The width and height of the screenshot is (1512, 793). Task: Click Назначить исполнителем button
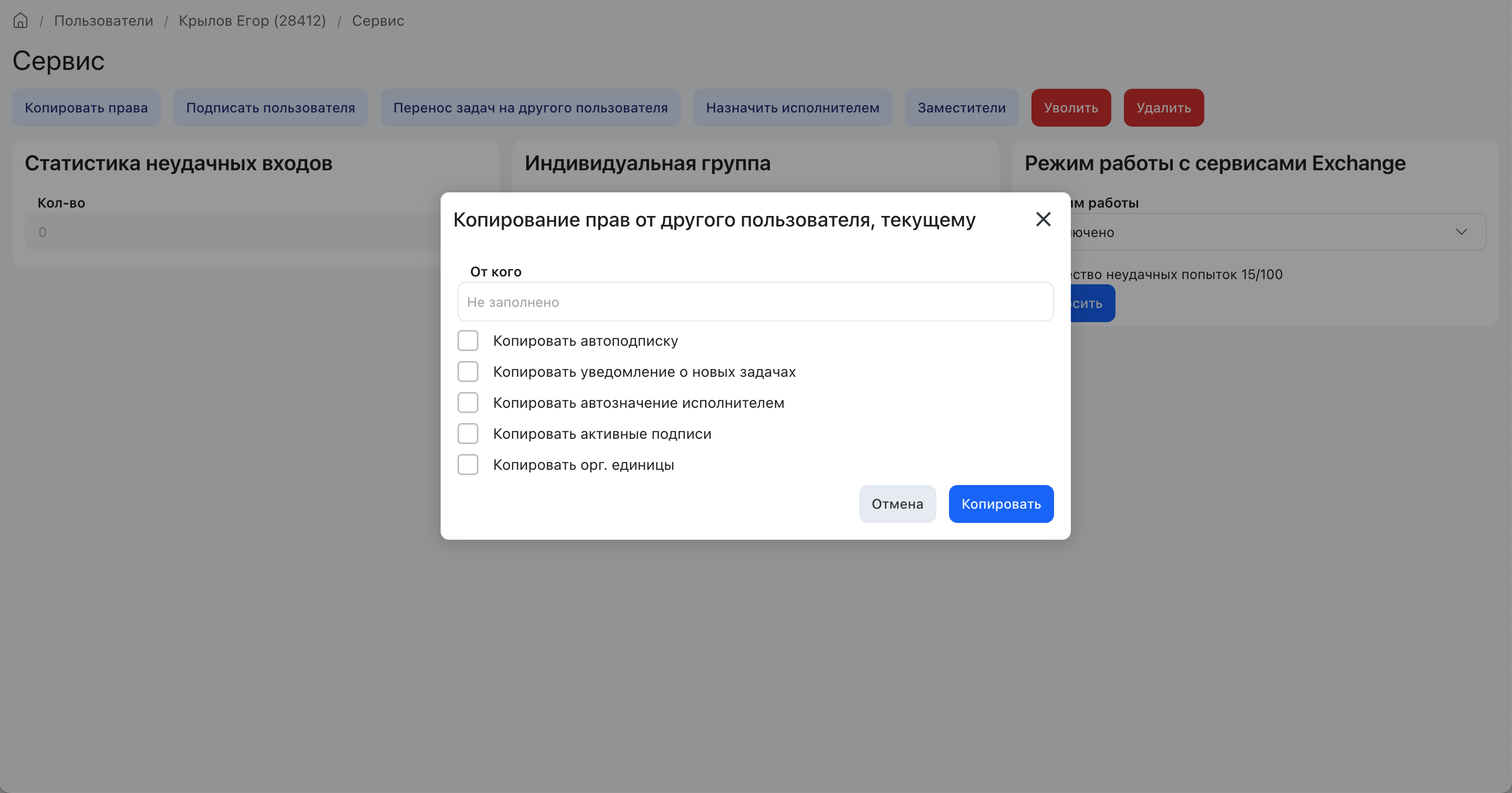(x=793, y=108)
